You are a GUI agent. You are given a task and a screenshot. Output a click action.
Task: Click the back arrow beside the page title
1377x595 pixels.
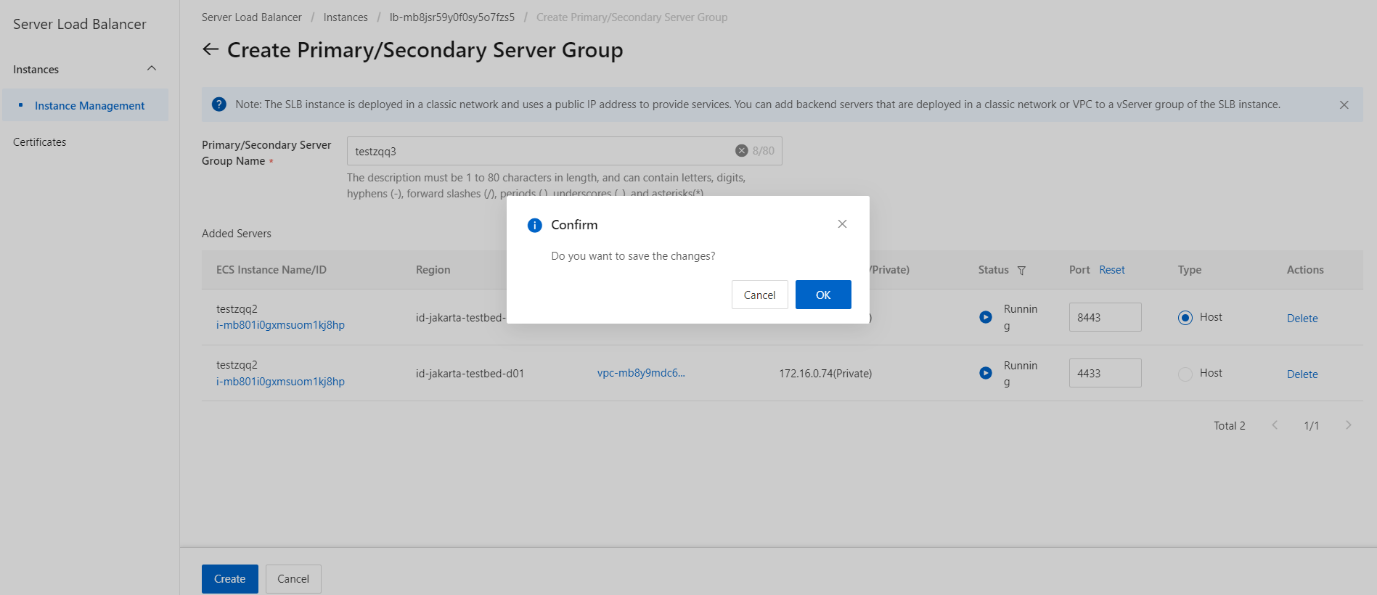pyautogui.click(x=210, y=49)
